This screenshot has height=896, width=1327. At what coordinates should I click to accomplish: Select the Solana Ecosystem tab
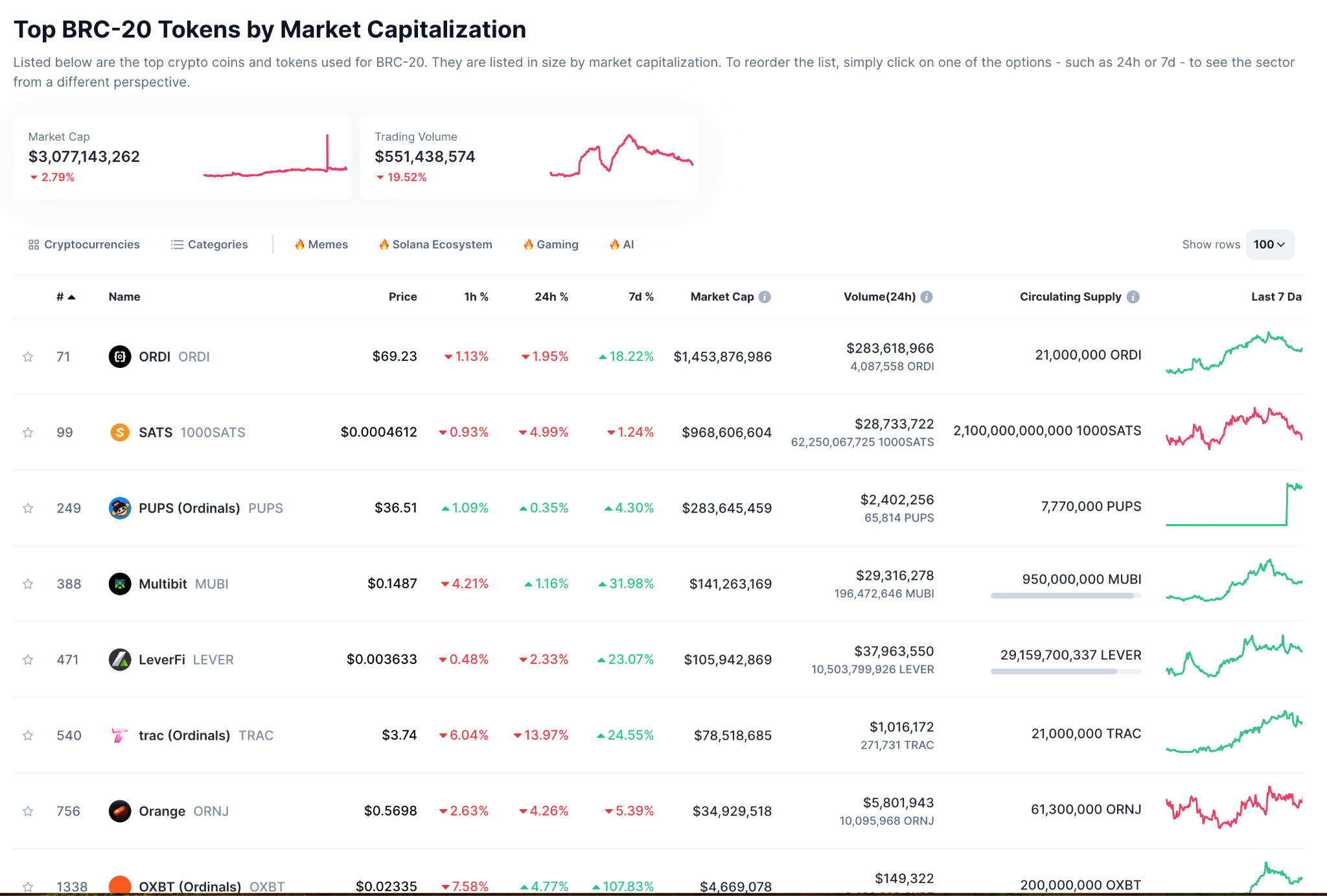pos(435,244)
